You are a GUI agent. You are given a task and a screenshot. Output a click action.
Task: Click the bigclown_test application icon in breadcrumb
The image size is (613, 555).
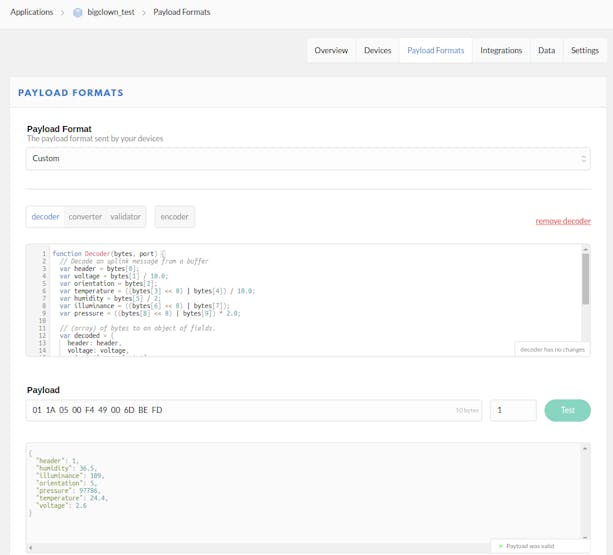[78, 13]
